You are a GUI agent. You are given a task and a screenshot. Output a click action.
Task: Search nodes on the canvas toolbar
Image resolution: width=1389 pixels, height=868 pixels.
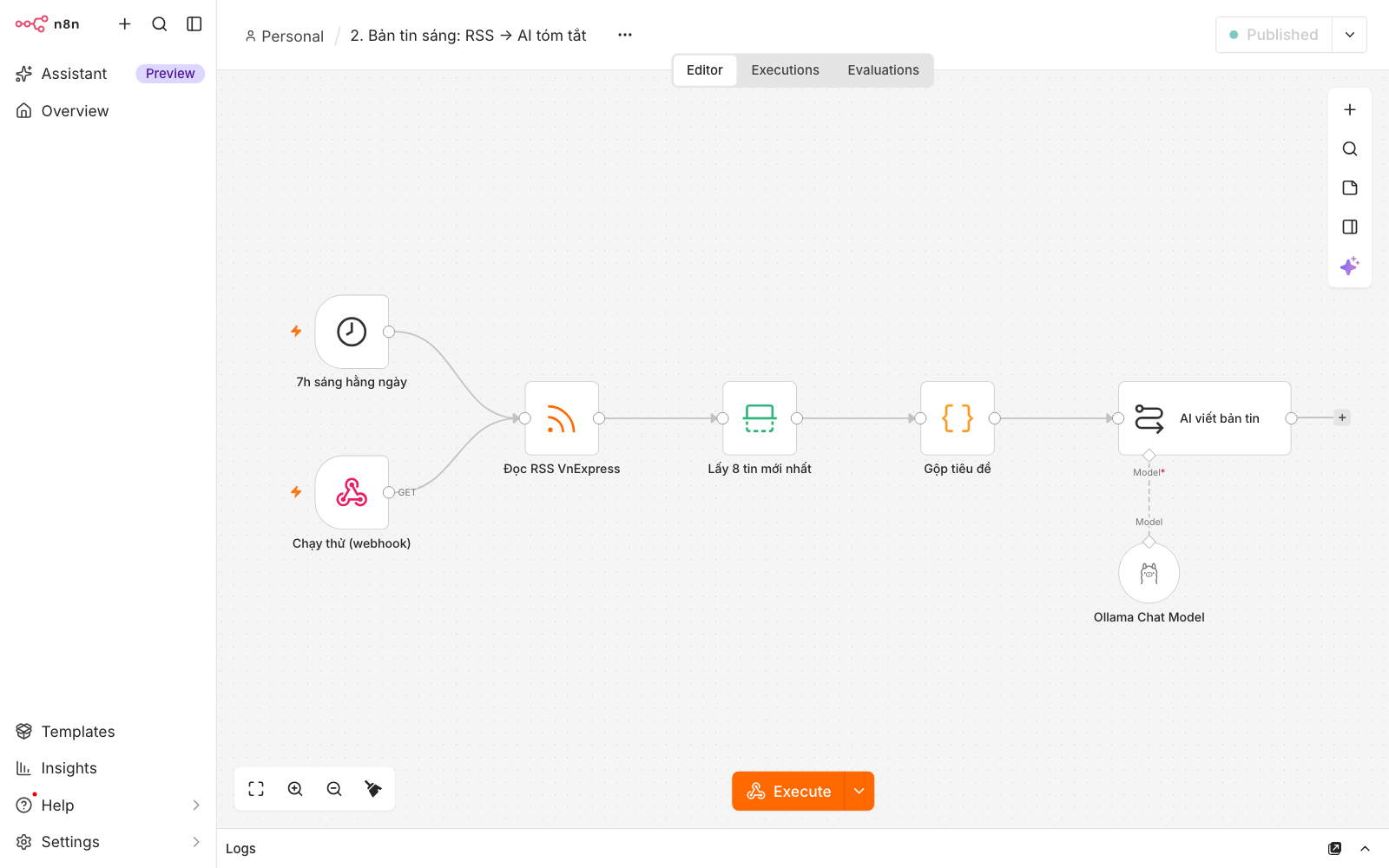1350,148
